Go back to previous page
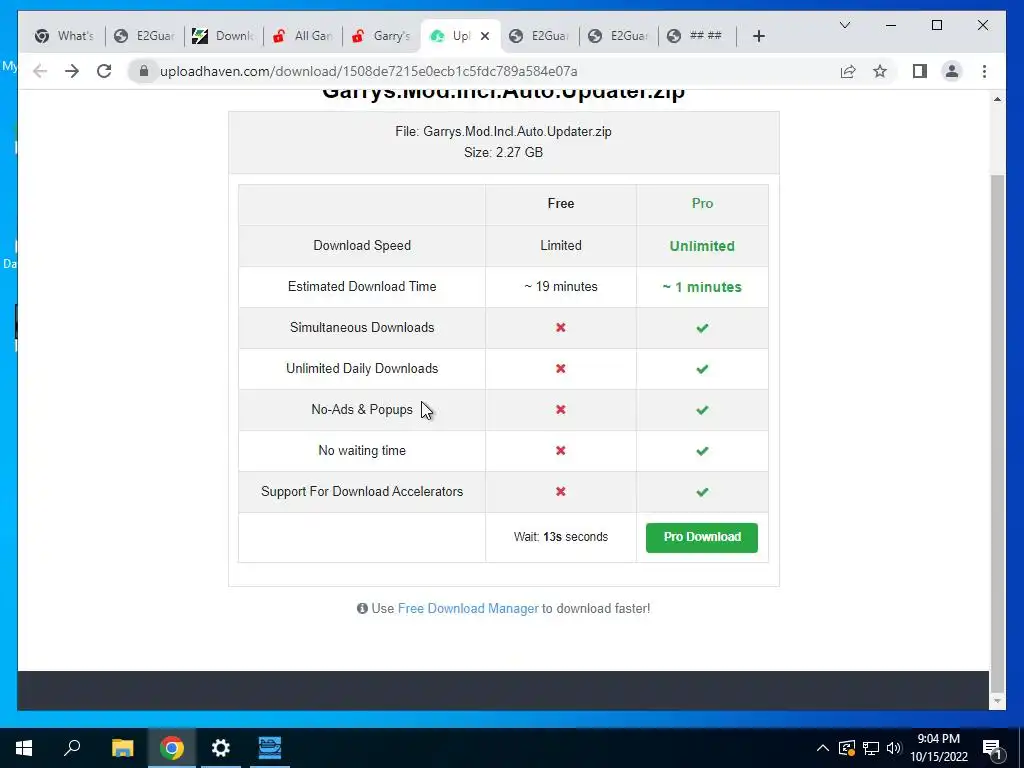The image size is (1024, 768). coord(40,71)
